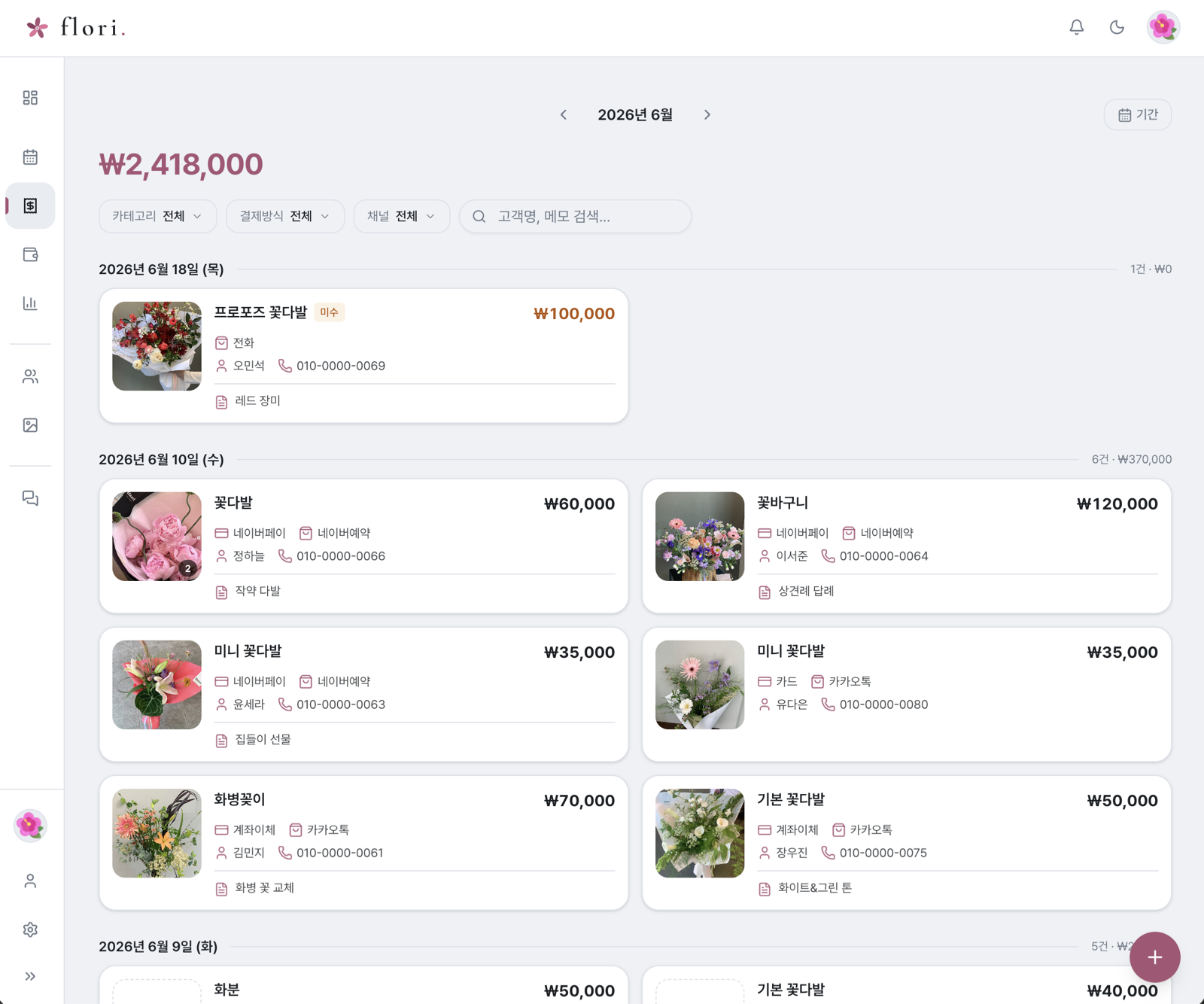The height and width of the screenshot is (1004, 1204).
Task: Open the bar chart statistics icon
Action: (x=30, y=303)
